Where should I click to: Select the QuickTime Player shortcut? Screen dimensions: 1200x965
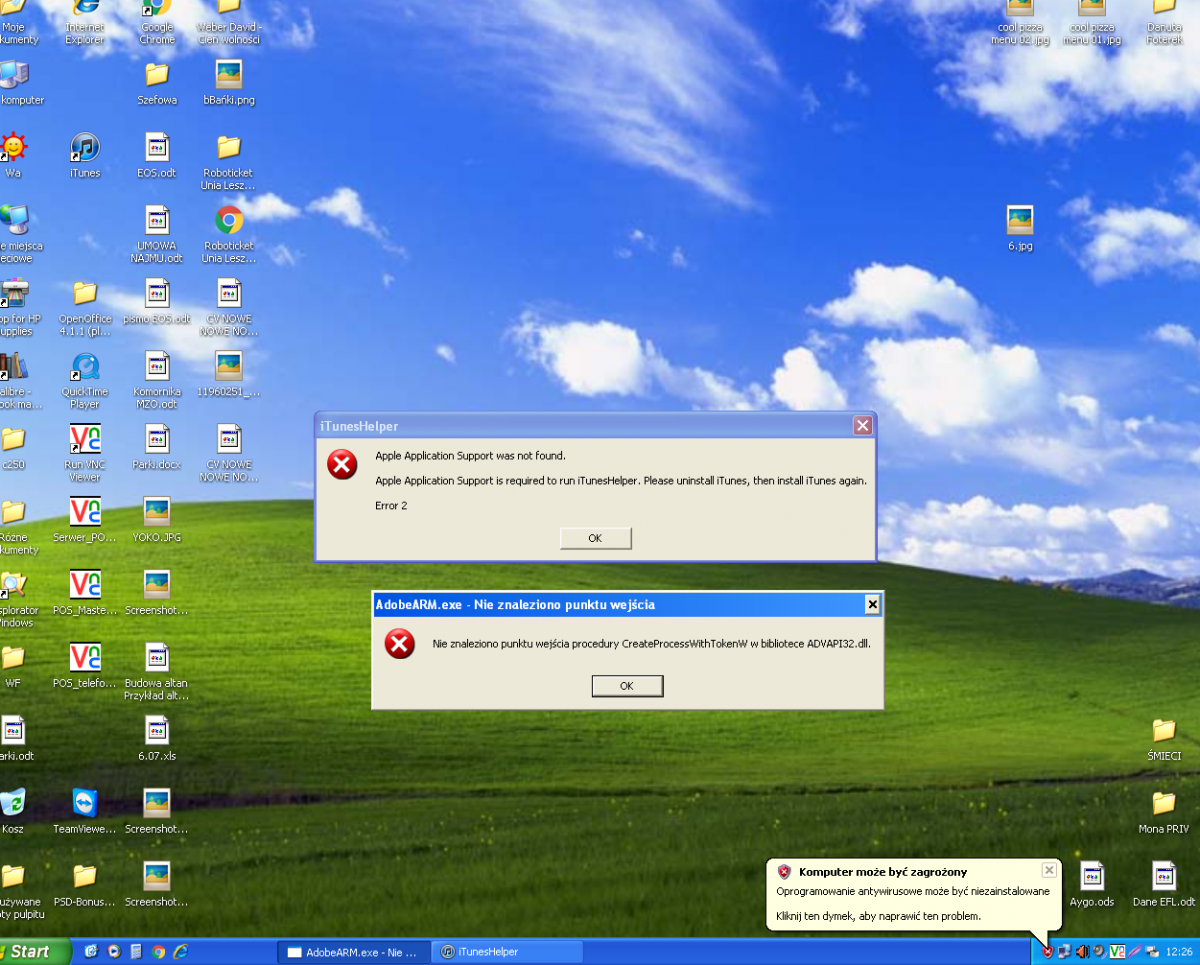pyautogui.click(x=85, y=381)
